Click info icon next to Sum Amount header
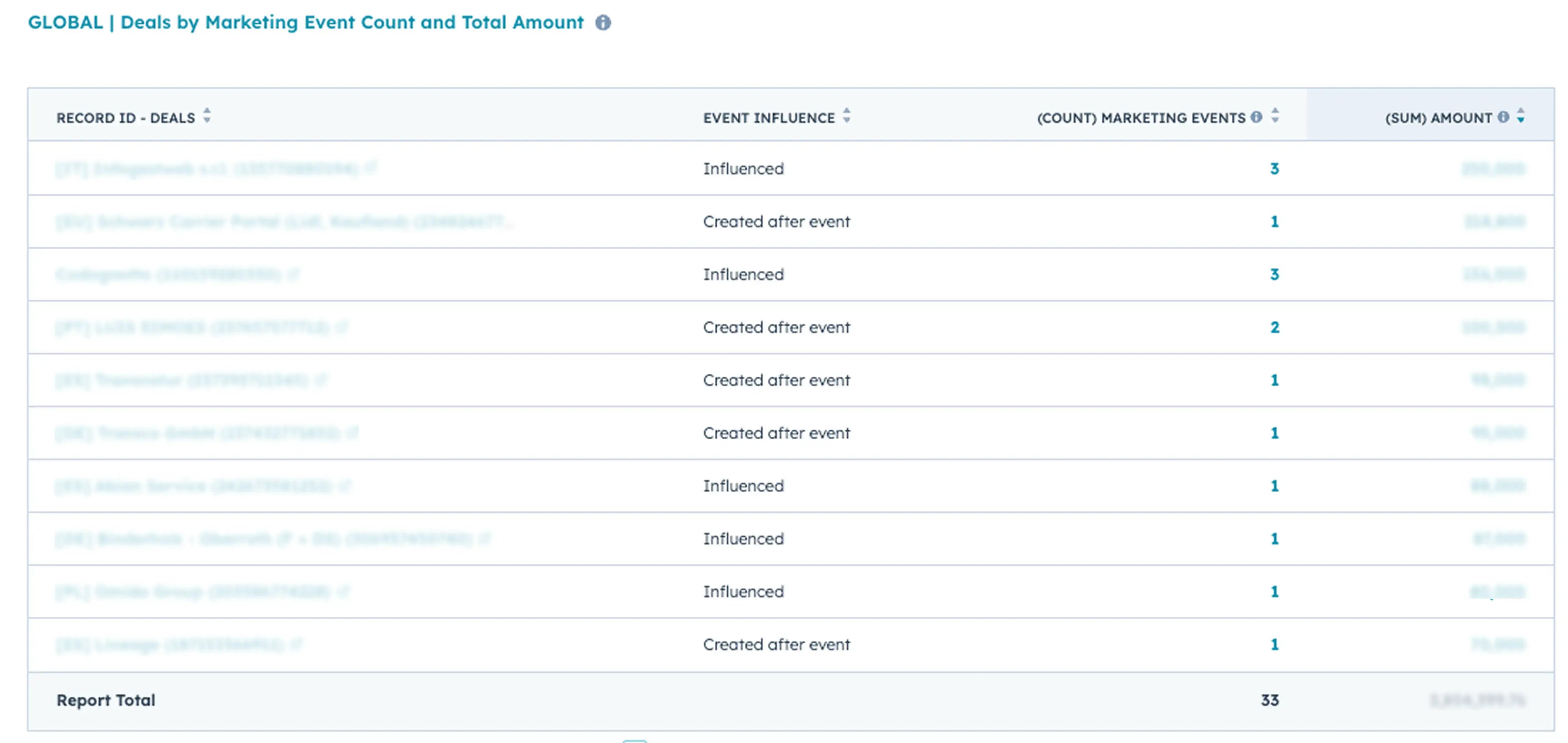Image resolution: width=1568 pixels, height=743 pixels. click(1503, 117)
